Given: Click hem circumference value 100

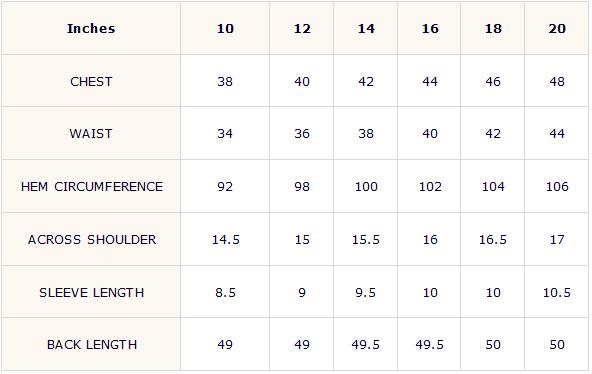Looking at the screenshot, I should click(x=366, y=186).
